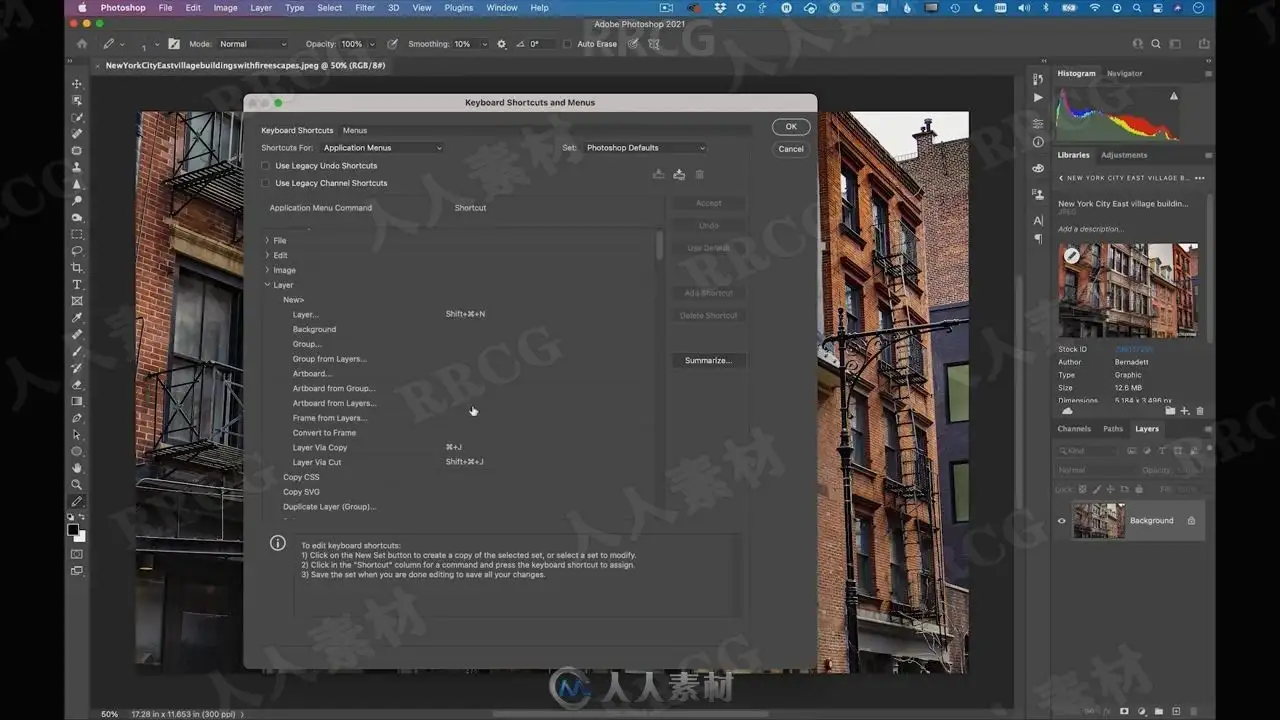
Task: Switch to the Paths tab
Action: [x=1113, y=429]
